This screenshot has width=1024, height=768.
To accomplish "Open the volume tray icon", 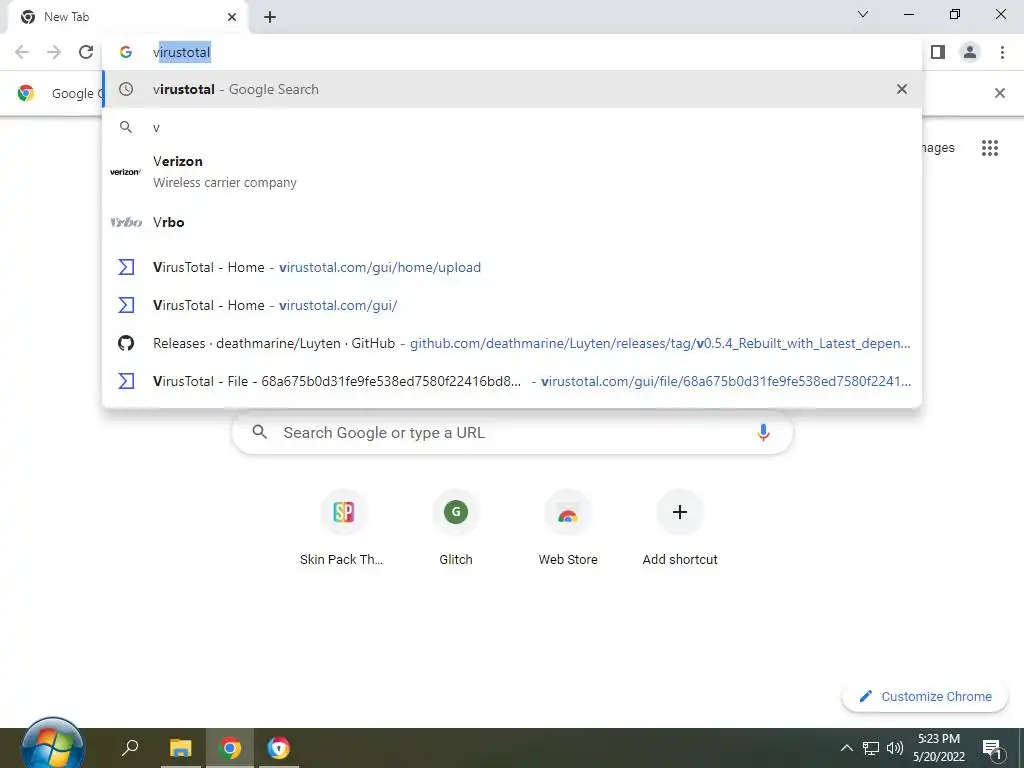I will coord(895,748).
